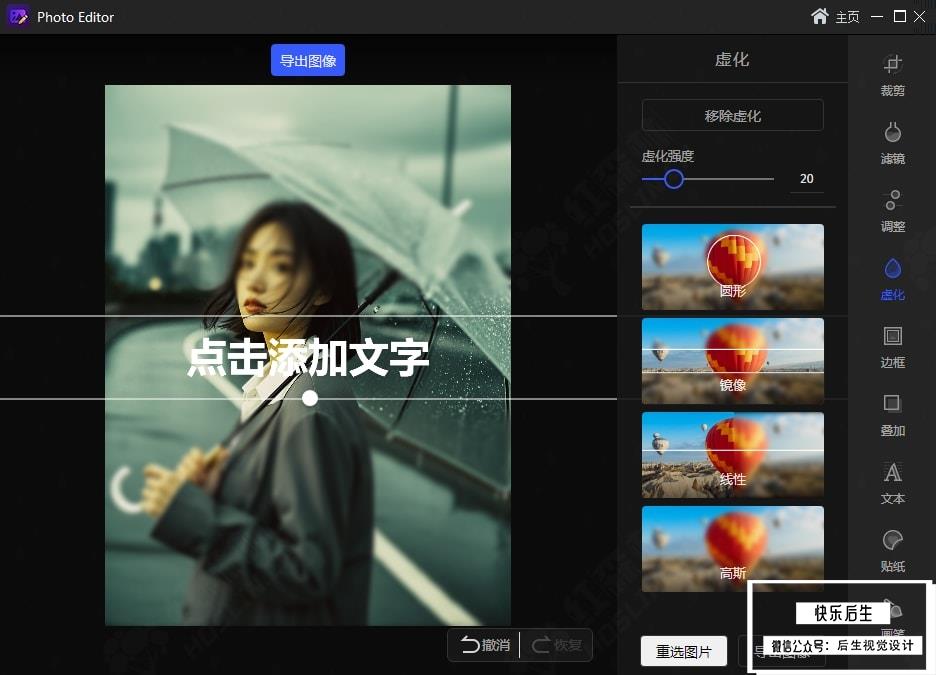Choose the 圆形 circular blur preset
936x675 pixels.
[x=732, y=267]
